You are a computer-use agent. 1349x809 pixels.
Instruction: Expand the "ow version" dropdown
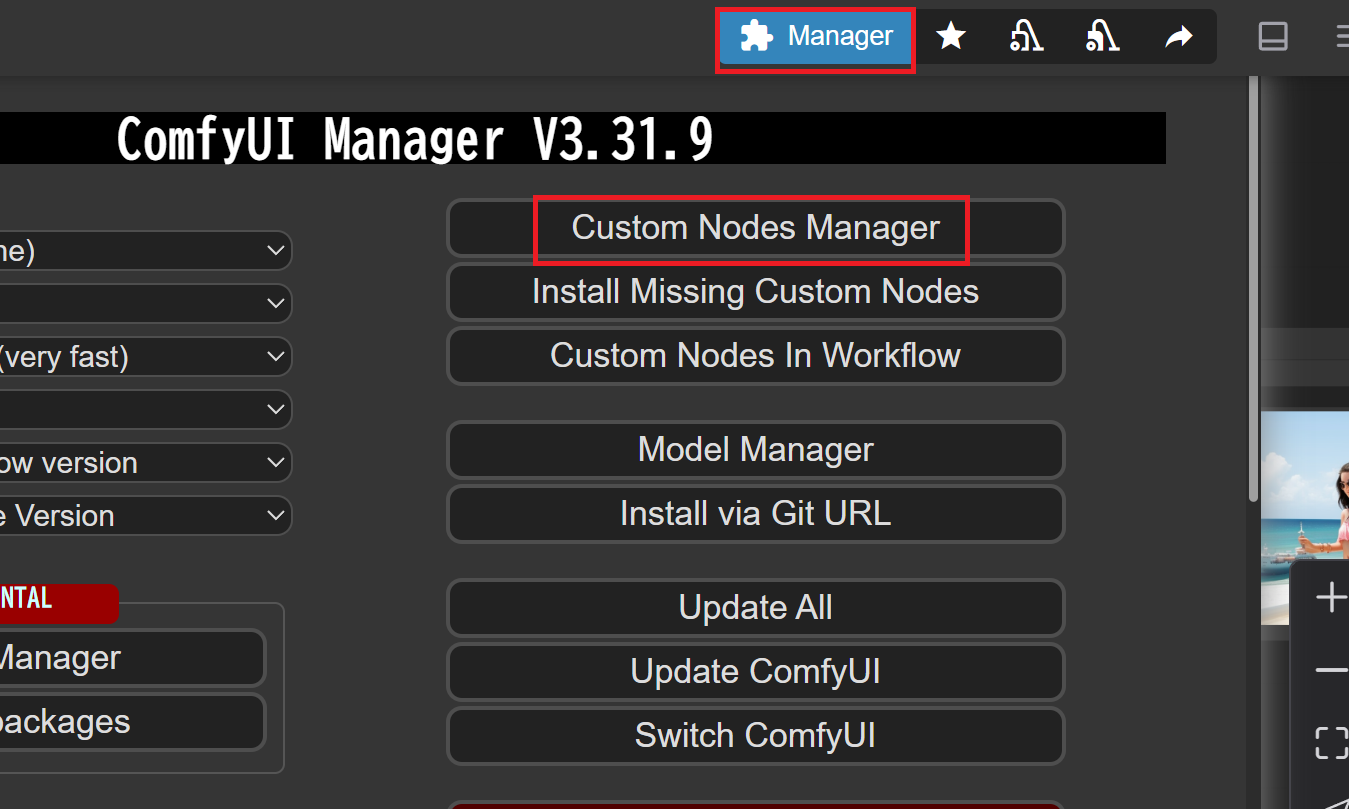(146, 463)
